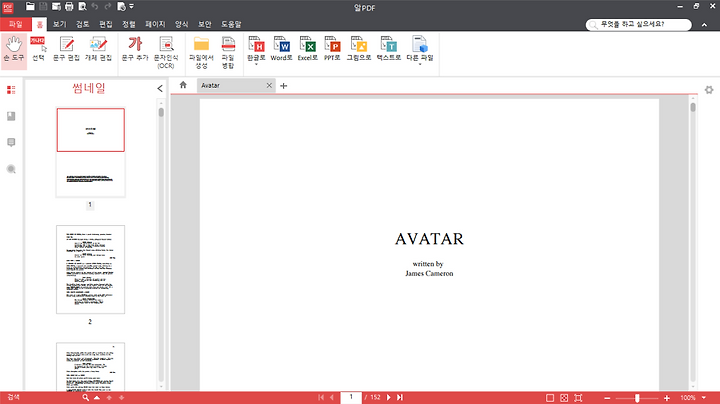The image size is (720, 404).
Task: Create PDF from file (파일에서 생성)
Action: coord(201,52)
